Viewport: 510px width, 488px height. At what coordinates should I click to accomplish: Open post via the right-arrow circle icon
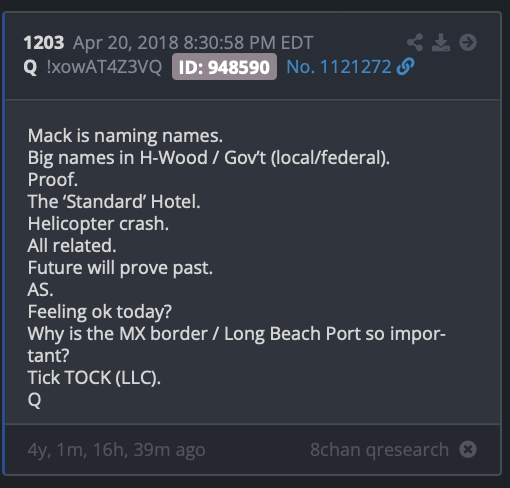(x=468, y=42)
